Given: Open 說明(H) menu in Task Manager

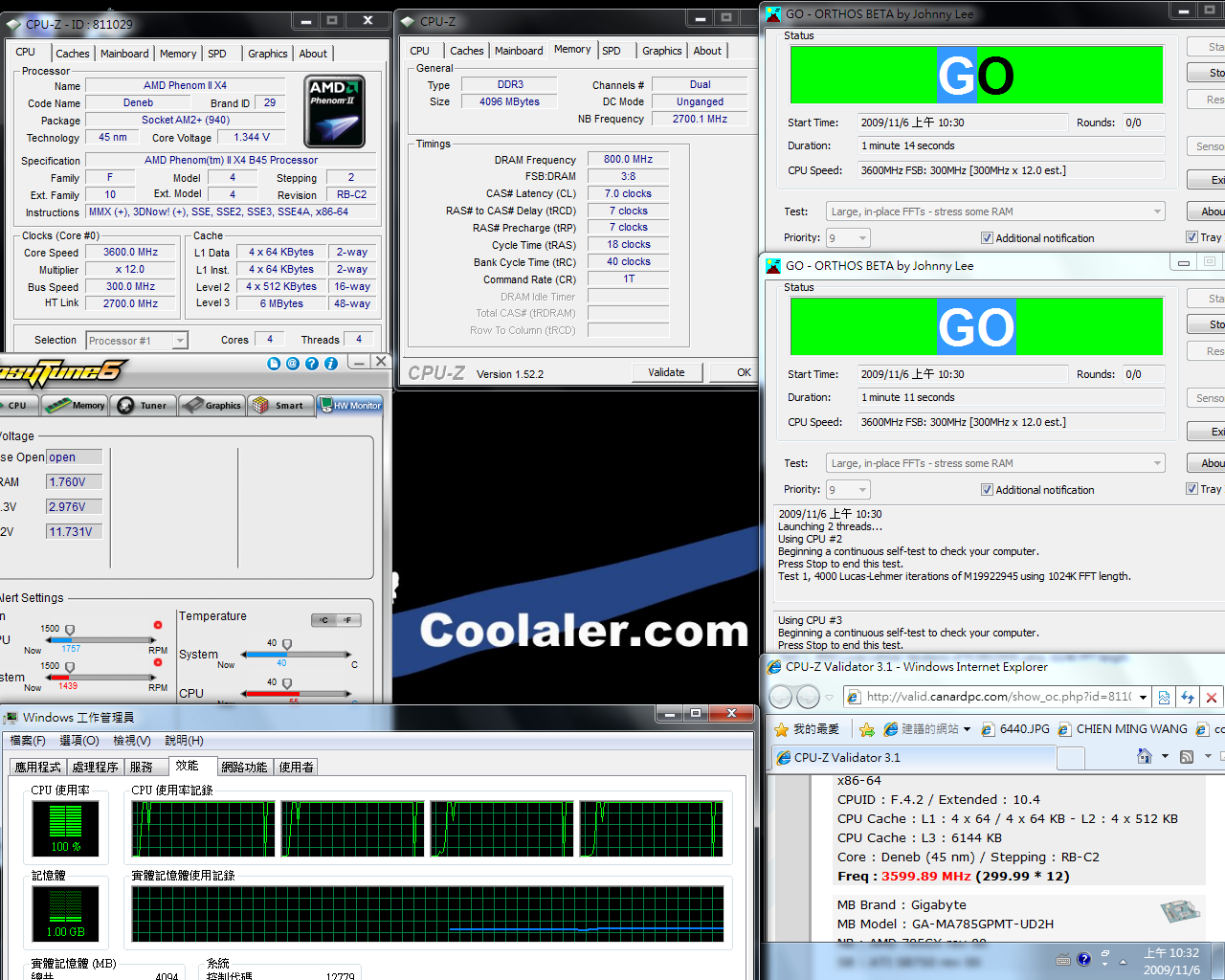Looking at the screenshot, I should [184, 741].
